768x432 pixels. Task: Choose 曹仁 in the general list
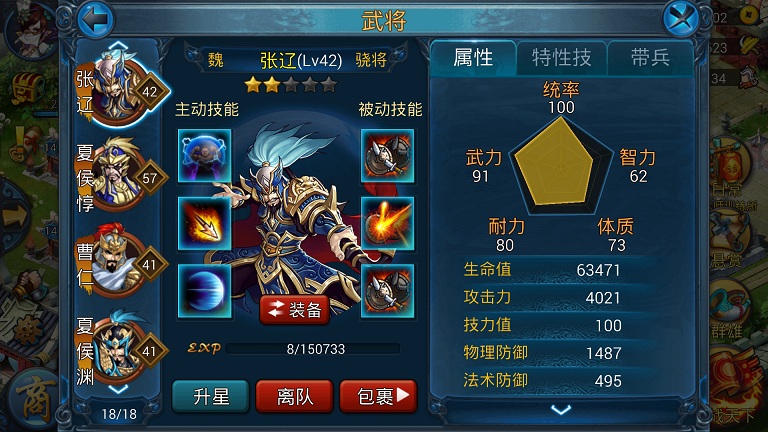pos(120,262)
